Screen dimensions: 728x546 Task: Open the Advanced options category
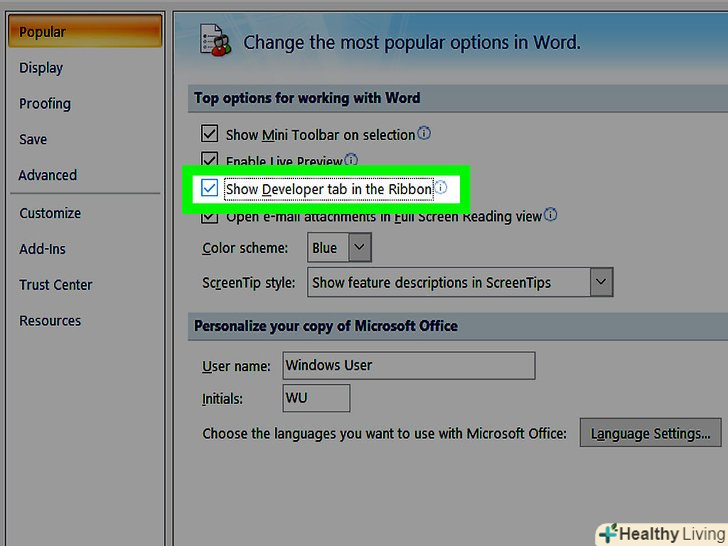(x=48, y=175)
